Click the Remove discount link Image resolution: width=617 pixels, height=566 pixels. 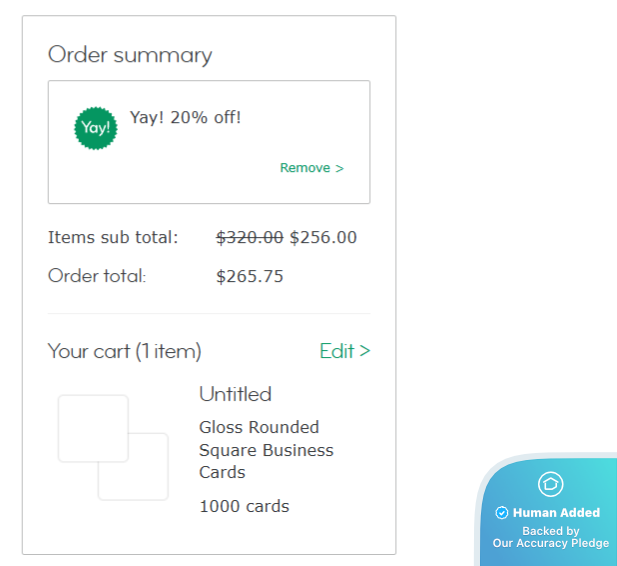click(x=311, y=168)
